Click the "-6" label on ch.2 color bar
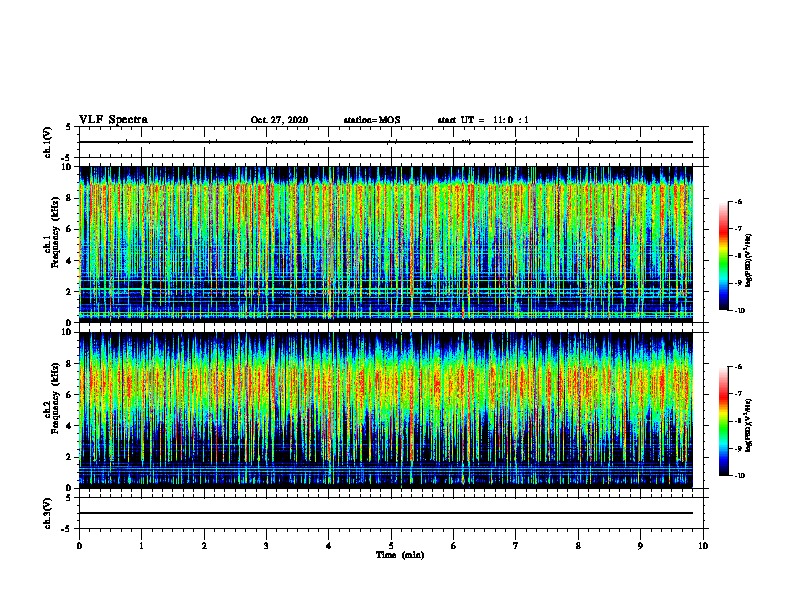The height and width of the screenshot is (612, 792). (x=738, y=367)
